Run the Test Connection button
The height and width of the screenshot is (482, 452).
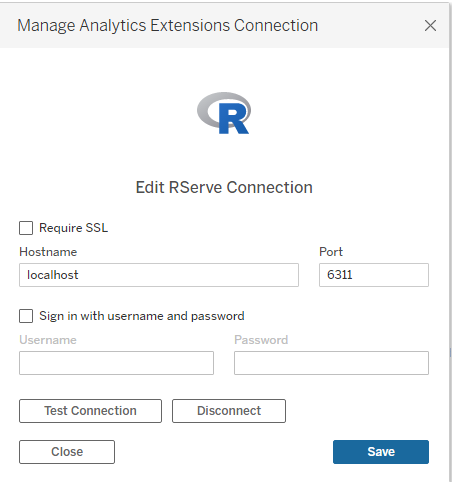click(x=90, y=411)
